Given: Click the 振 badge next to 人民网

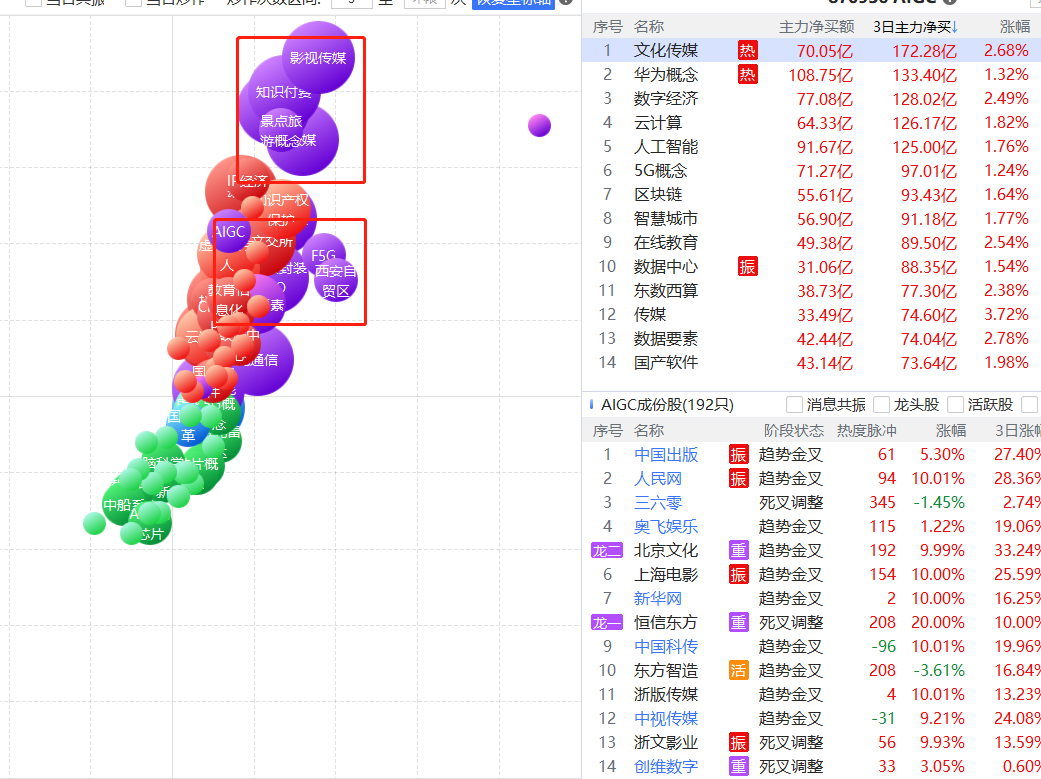Looking at the screenshot, I should pos(738,479).
